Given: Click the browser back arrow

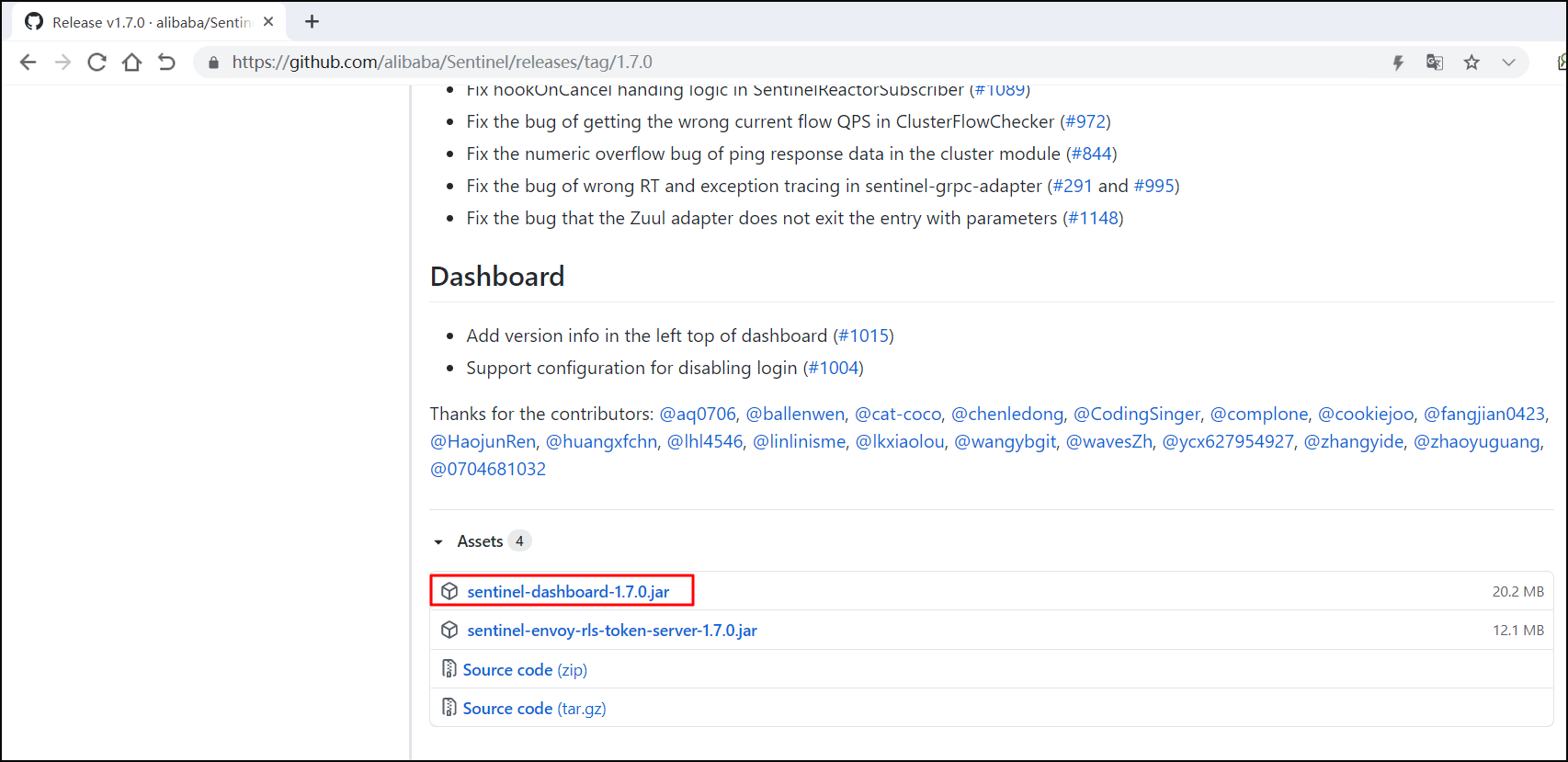Looking at the screenshot, I should pyautogui.click(x=28, y=63).
